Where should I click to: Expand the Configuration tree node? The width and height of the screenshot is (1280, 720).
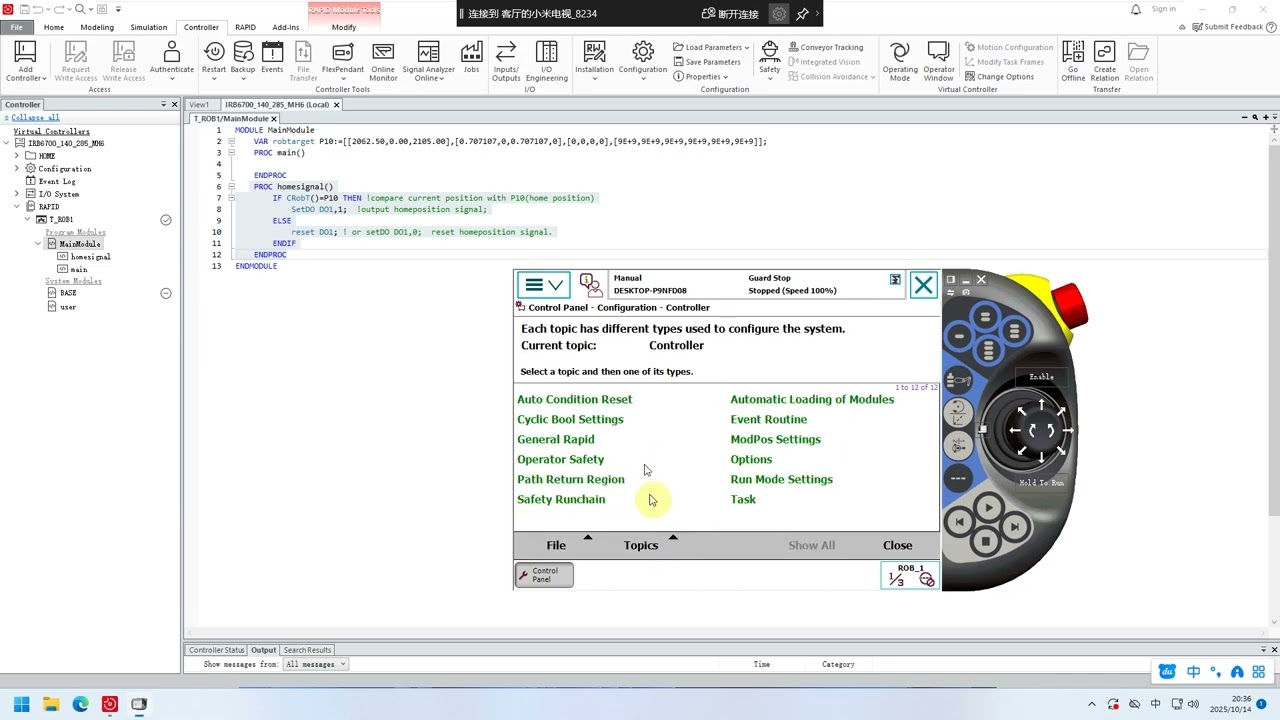coord(17,168)
